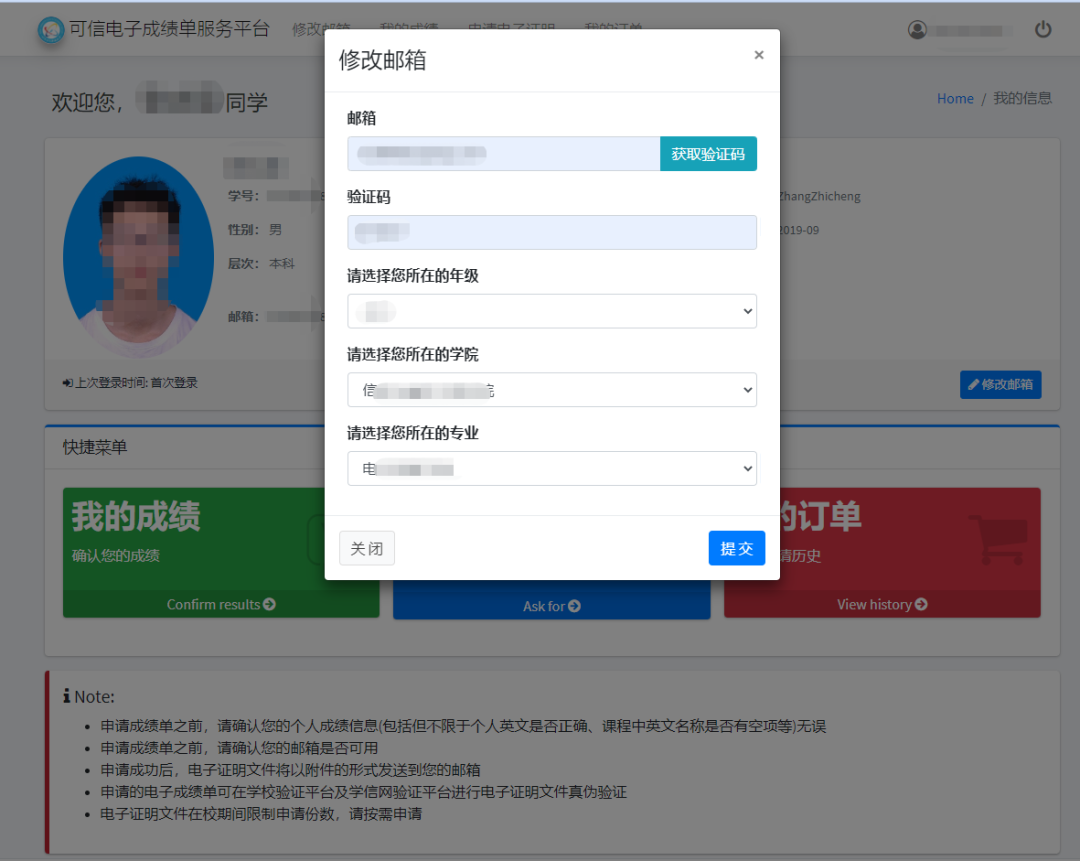Click the arrow icon next to Confirm results
Image resolution: width=1080 pixels, height=861 pixels.
click(269, 604)
